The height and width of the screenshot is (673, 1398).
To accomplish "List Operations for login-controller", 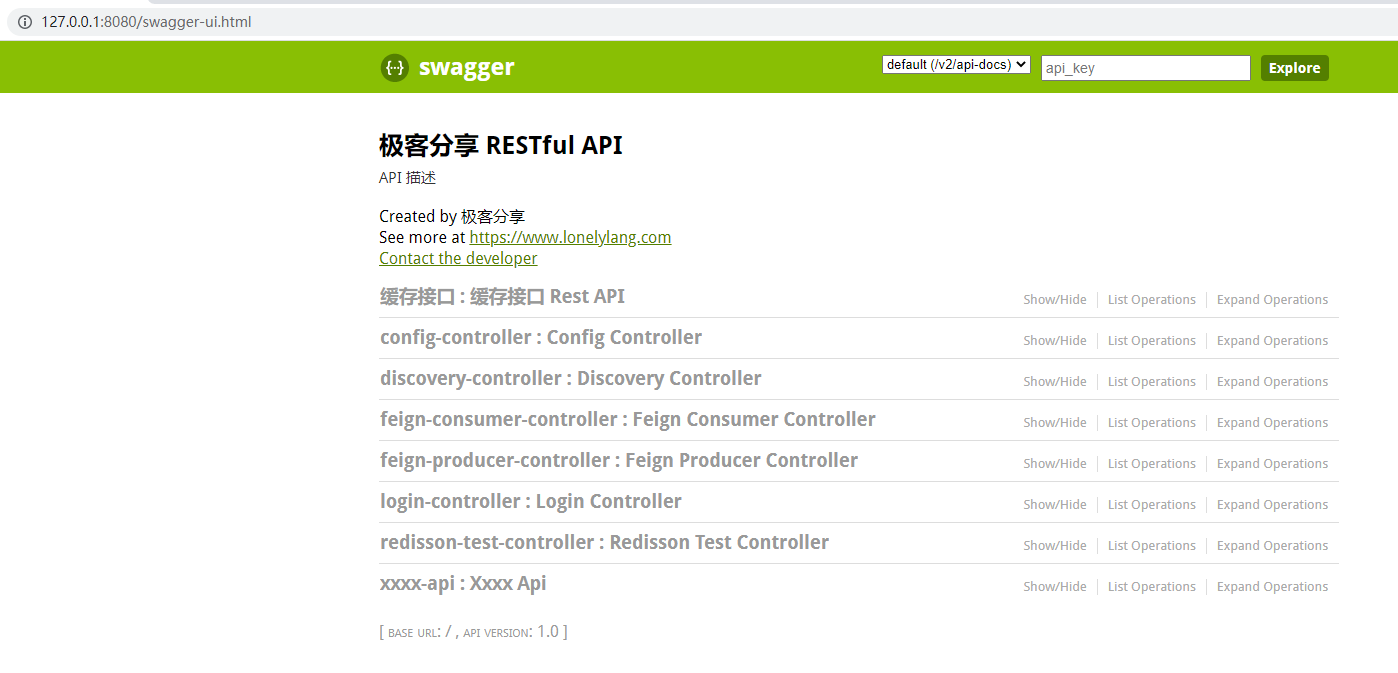I will pos(1152,505).
